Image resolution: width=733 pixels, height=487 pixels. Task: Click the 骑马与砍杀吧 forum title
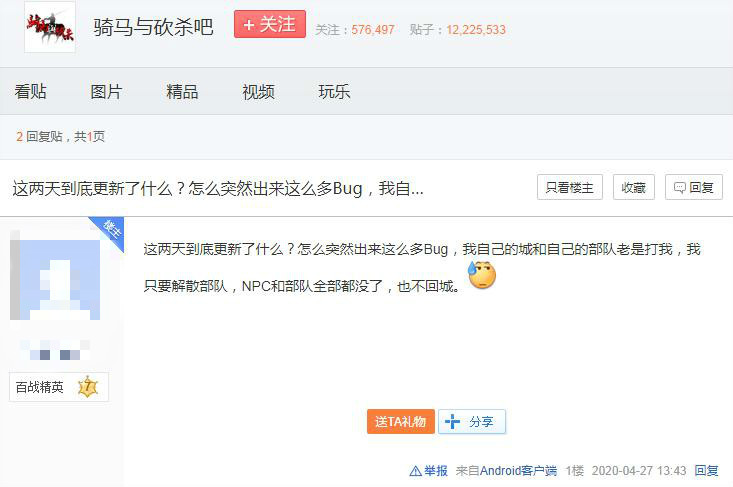153,27
